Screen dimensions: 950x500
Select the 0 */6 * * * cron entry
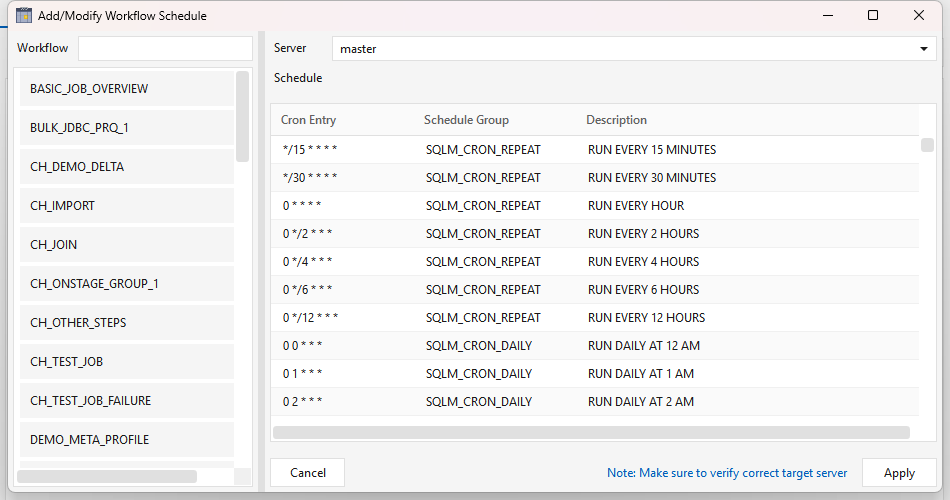click(x=307, y=289)
